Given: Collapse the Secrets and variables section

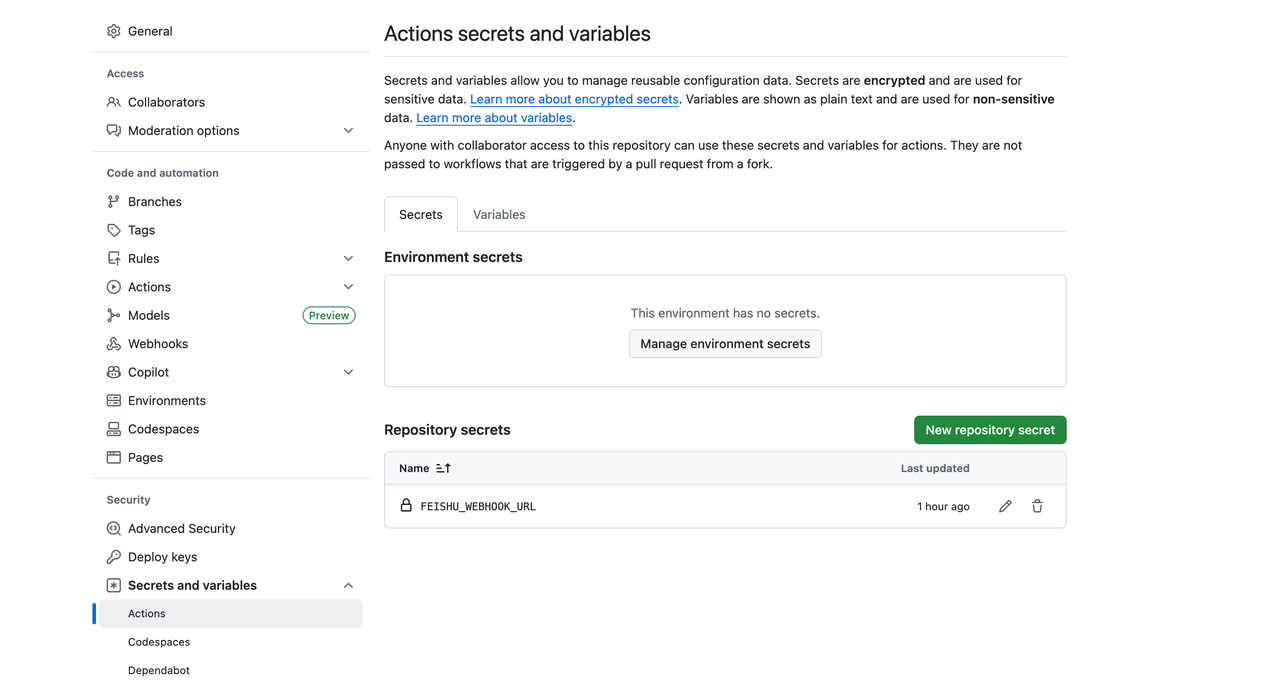Looking at the screenshot, I should (348, 586).
